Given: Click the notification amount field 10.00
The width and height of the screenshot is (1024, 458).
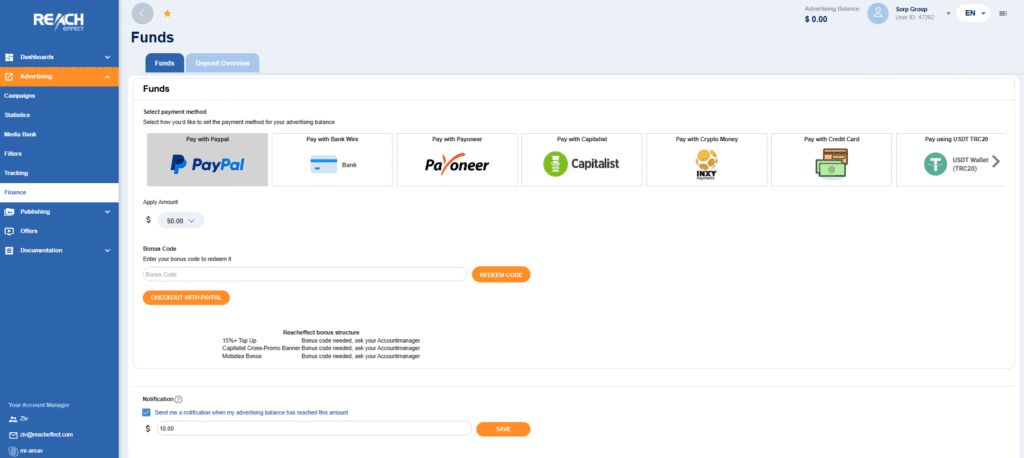Looking at the screenshot, I should (x=314, y=429).
